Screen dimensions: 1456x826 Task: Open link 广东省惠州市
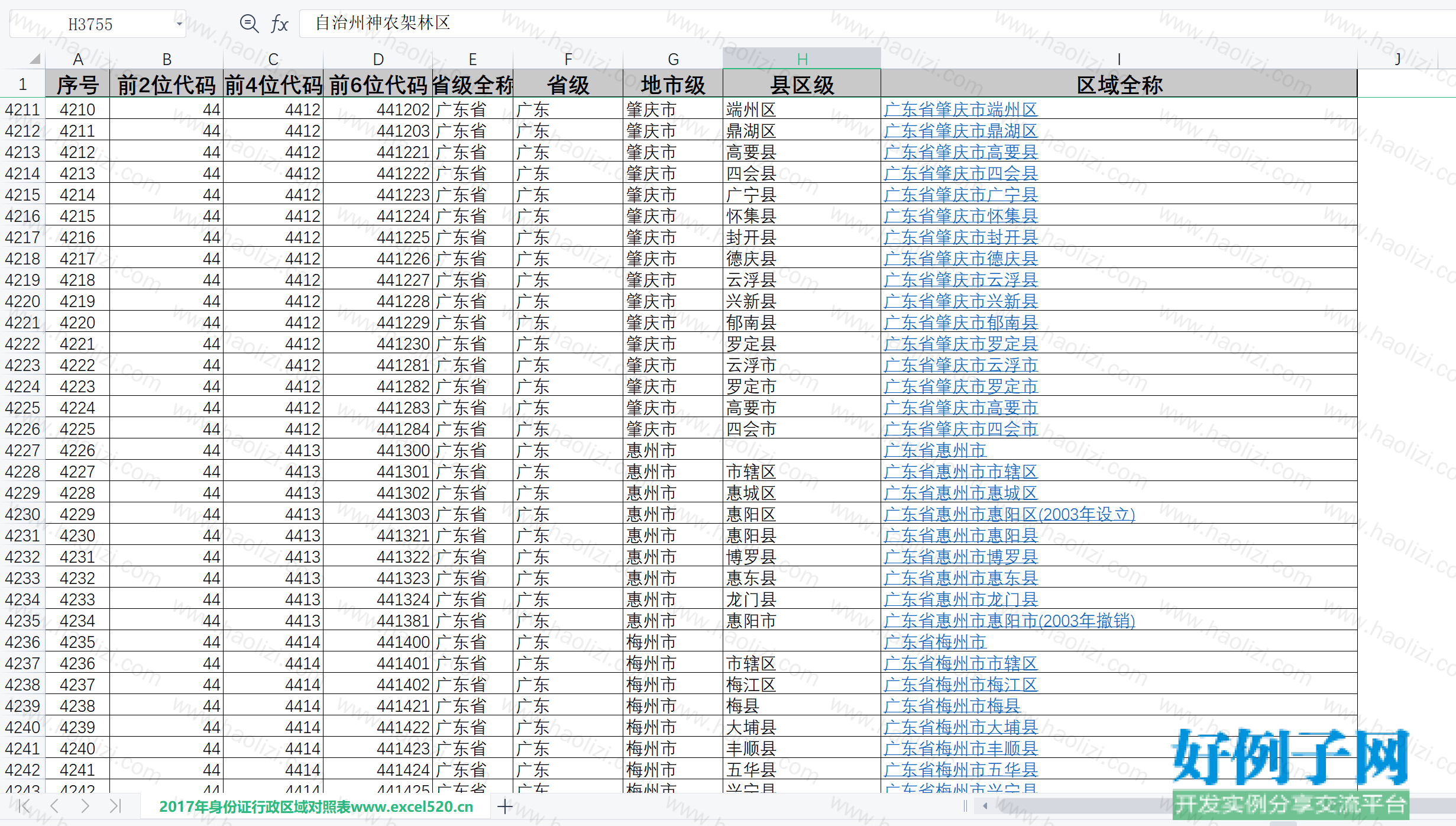coord(935,450)
